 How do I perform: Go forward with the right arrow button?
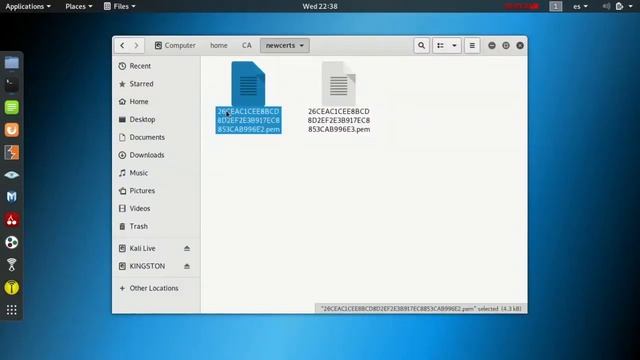pyautogui.click(x=136, y=45)
